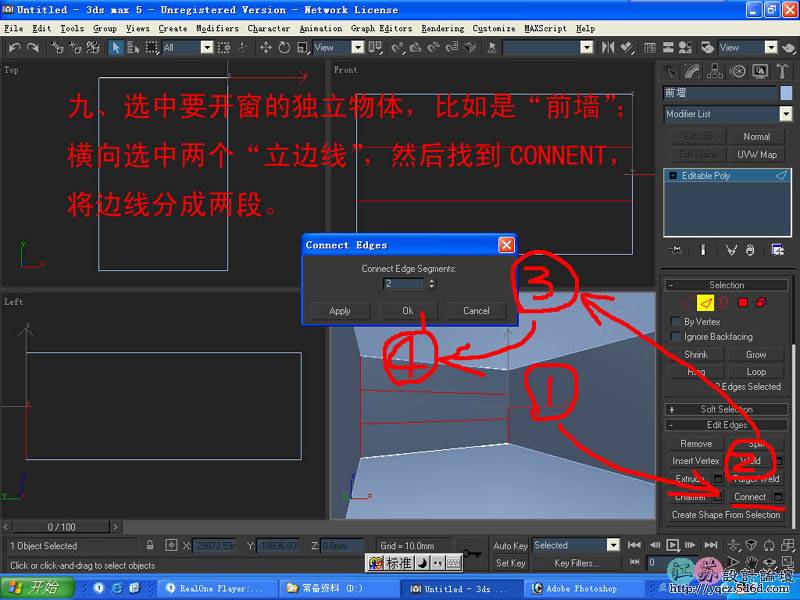
Task: Open the Rendering menu
Action: click(442, 29)
